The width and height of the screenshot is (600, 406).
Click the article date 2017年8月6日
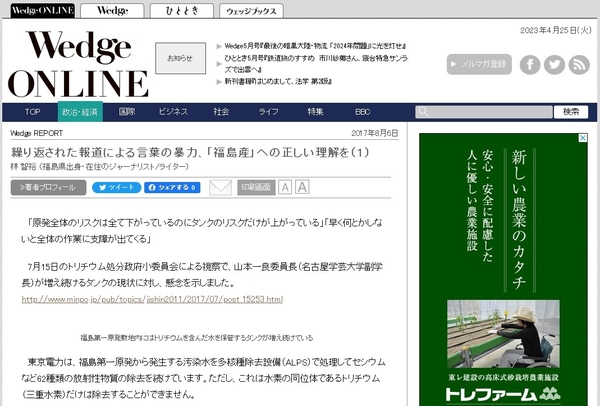[x=375, y=133]
